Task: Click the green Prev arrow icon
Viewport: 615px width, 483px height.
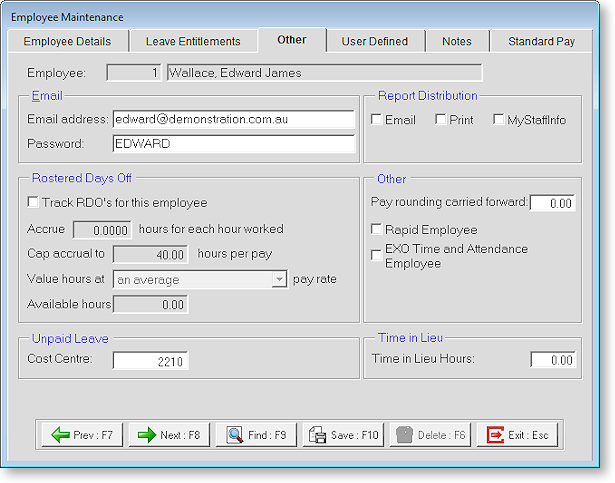Action: pos(60,435)
